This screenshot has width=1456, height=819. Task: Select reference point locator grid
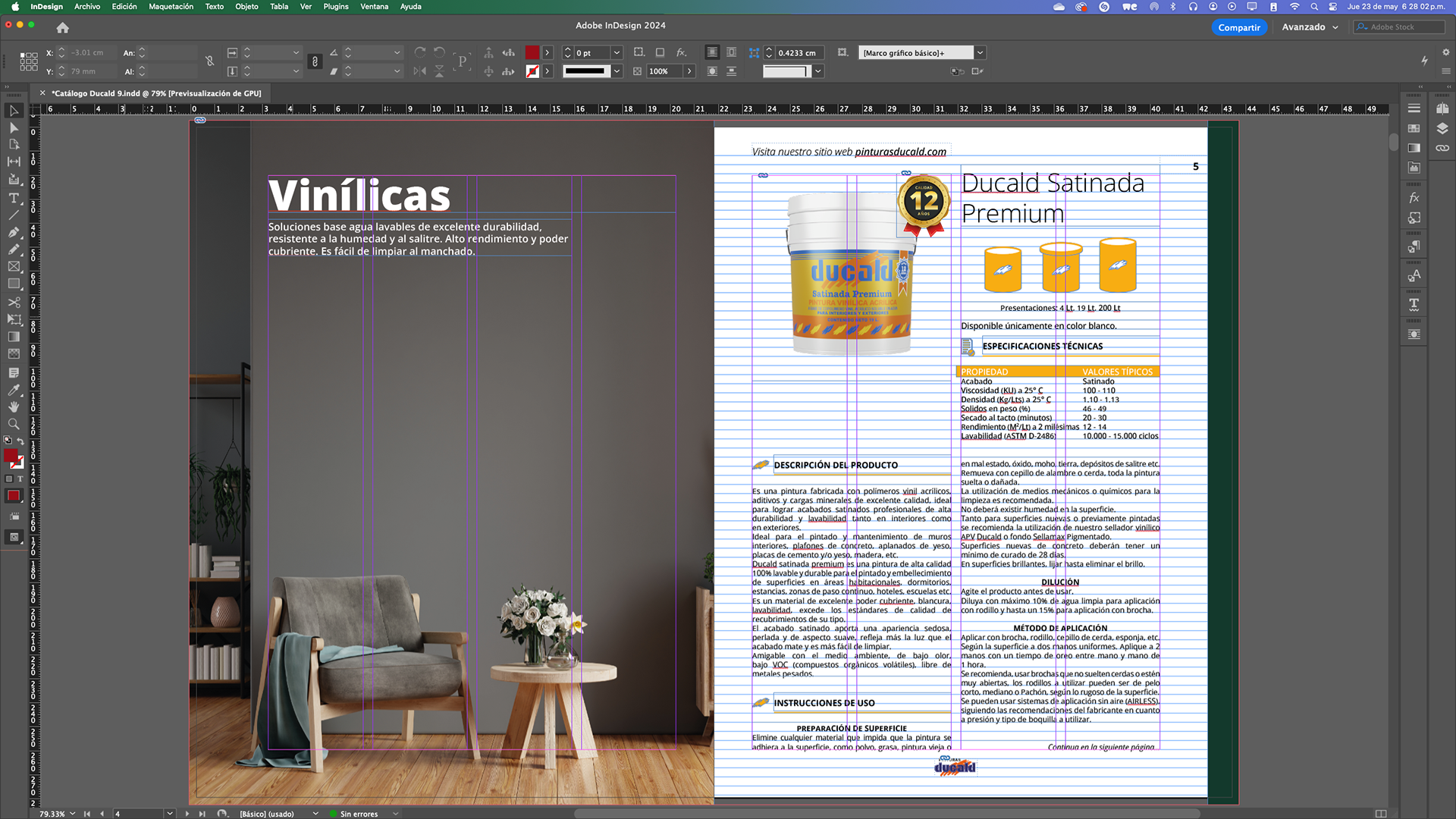click(x=29, y=61)
